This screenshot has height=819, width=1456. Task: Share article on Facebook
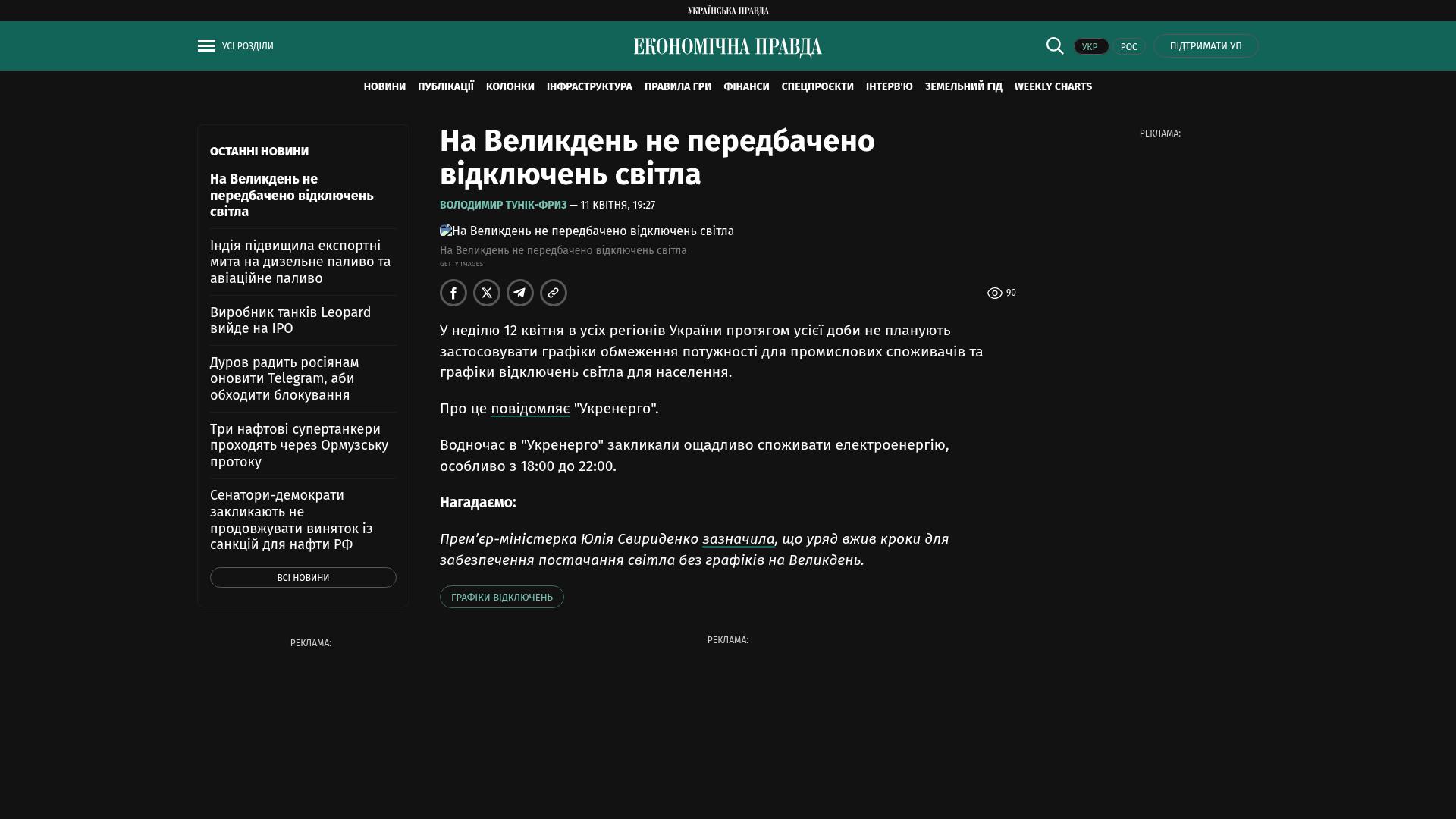(x=453, y=293)
